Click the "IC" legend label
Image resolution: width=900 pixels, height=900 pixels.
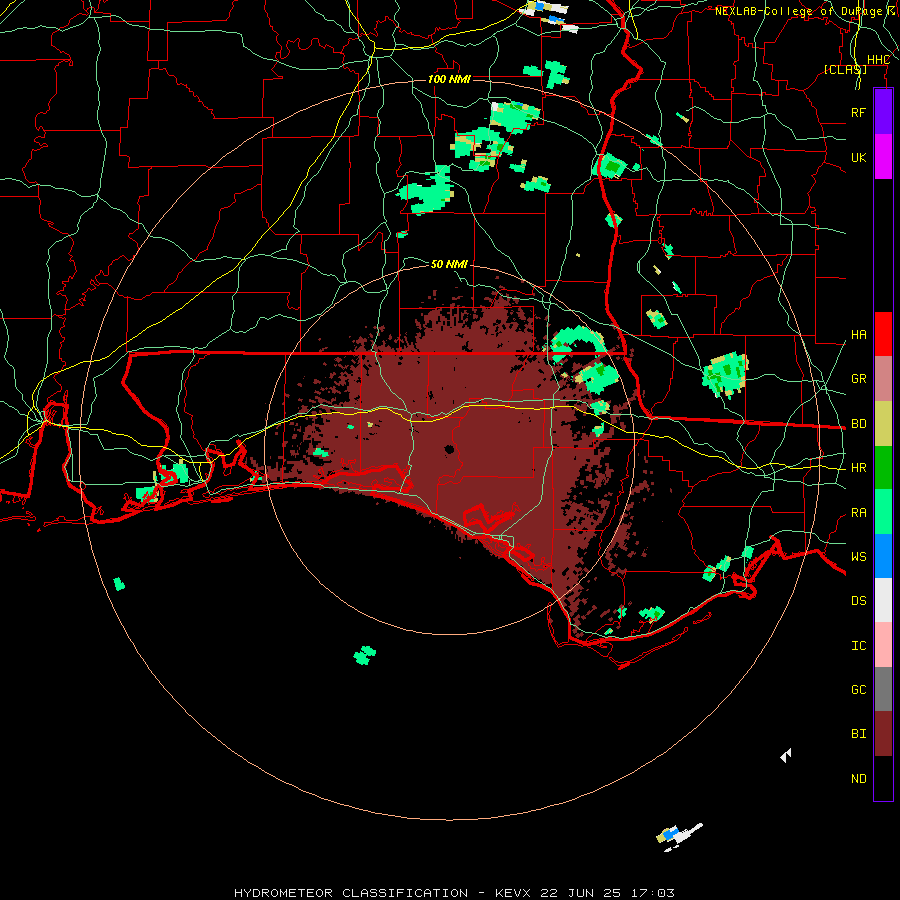(858, 646)
